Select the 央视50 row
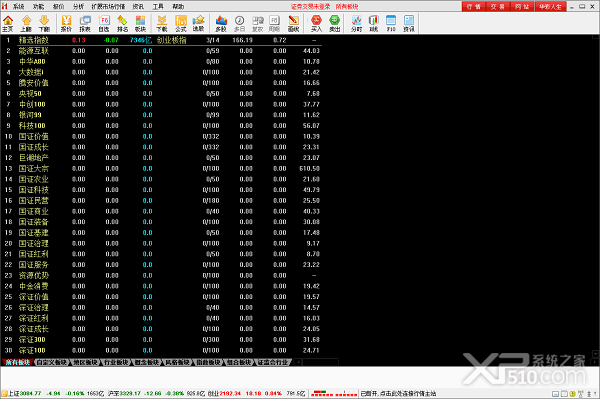Viewport: 600px width, 399px height. [x=161, y=93]
